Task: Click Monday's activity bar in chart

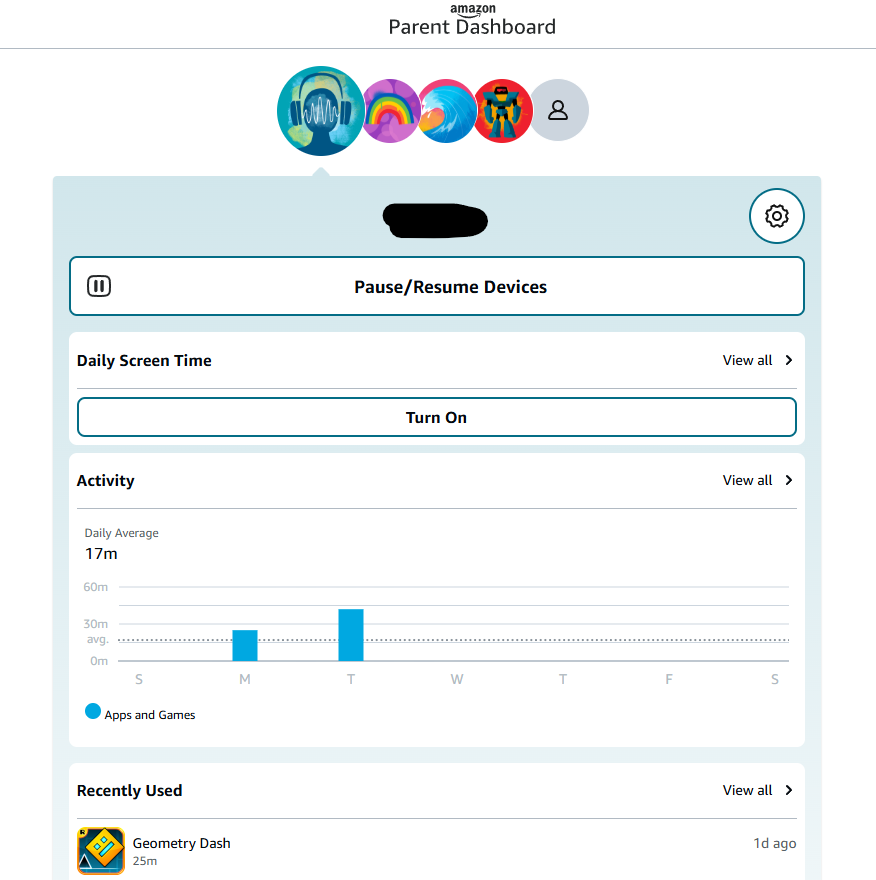Action: point(245,645)
